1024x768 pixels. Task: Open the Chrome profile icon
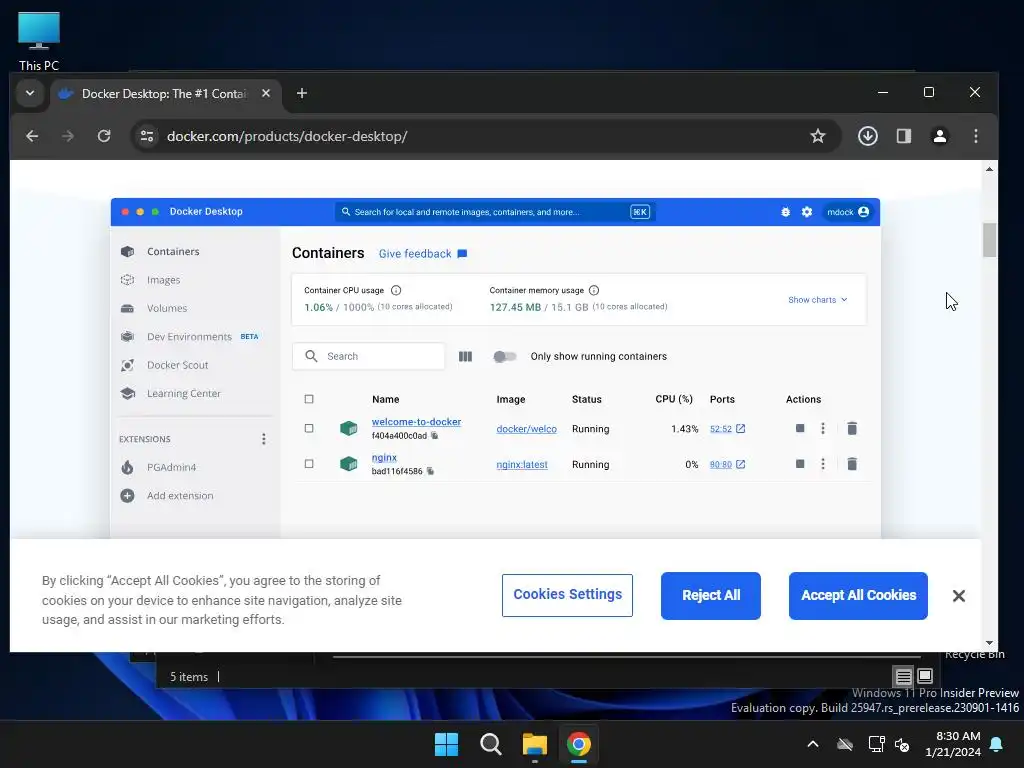coord(940,136)
